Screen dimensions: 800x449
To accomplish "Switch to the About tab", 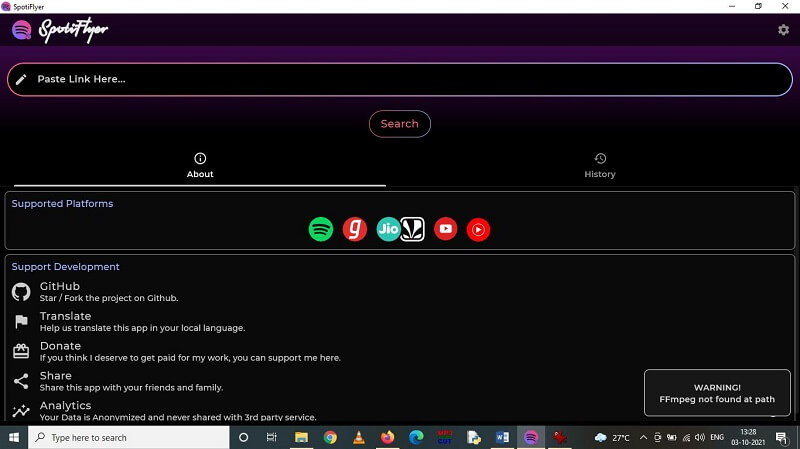I will click(200, 165).
